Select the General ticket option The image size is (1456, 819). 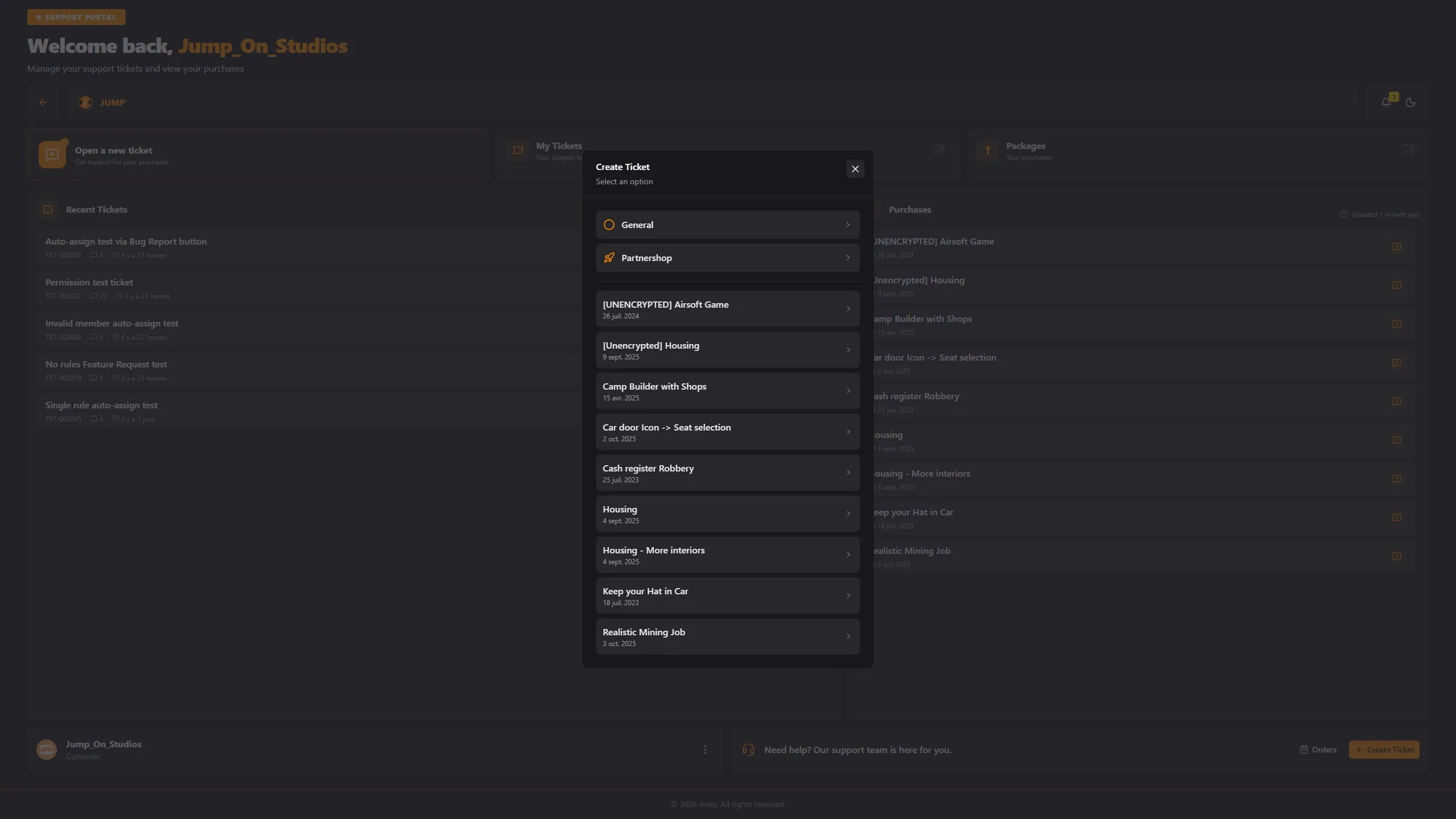tap(727, 225)
